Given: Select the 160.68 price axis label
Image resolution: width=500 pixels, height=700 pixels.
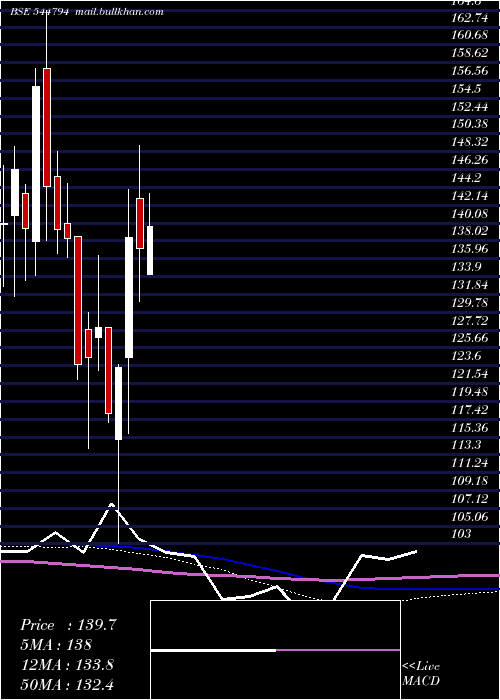Looking at the screenshot, I should pyautogui.click(x=470, y=36).
